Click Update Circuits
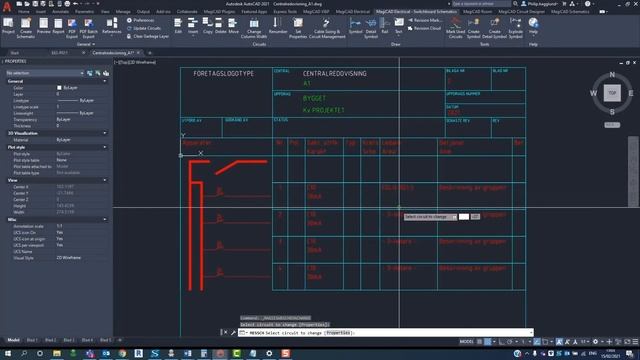The width and height of the screenshot is (640, 360). (x=143, y=28)
